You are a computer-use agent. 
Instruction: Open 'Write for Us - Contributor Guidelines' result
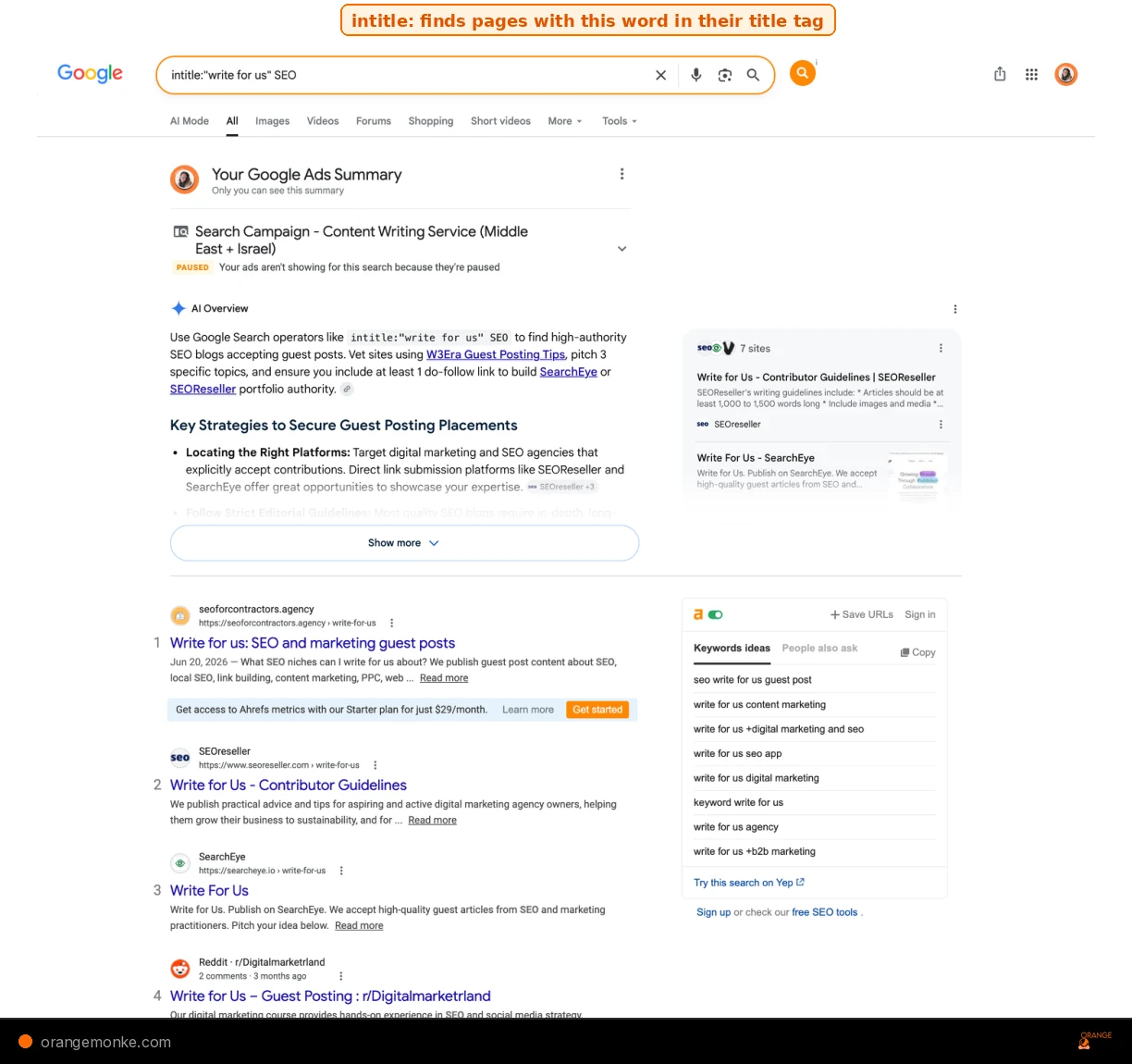click(289, 786)
